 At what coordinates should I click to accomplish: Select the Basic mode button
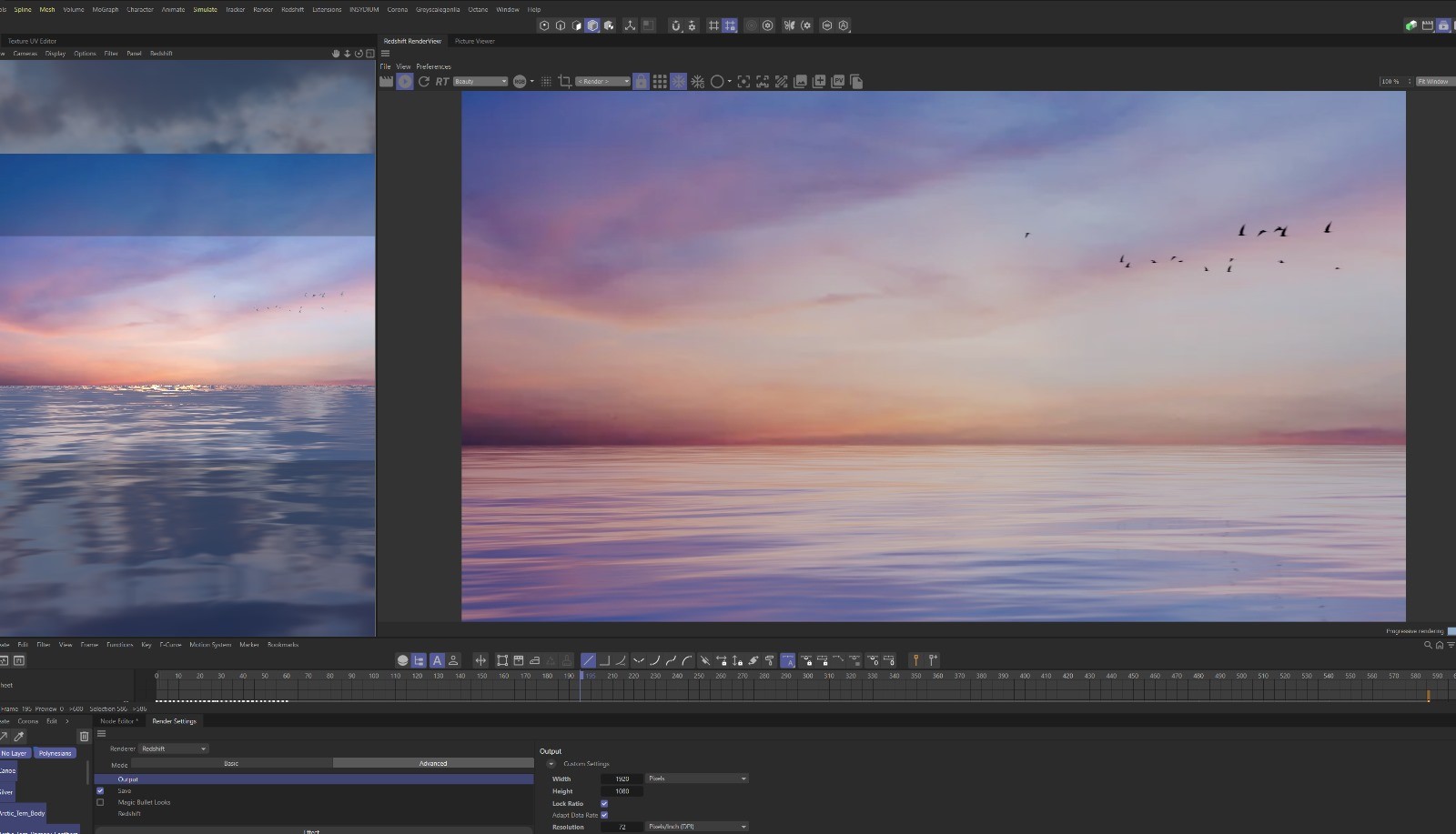231,763
